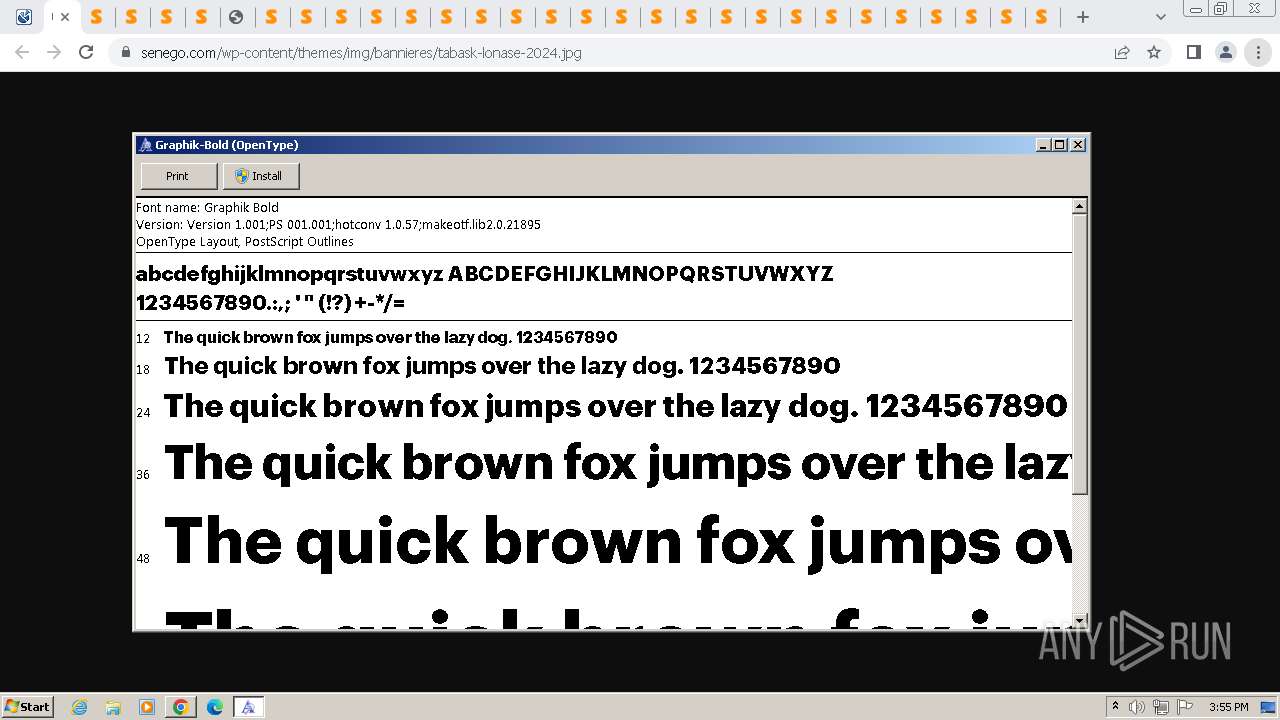The image size is (1280, 720).
Task: Go forward in Chrome
Action: [x=54, y=52]
